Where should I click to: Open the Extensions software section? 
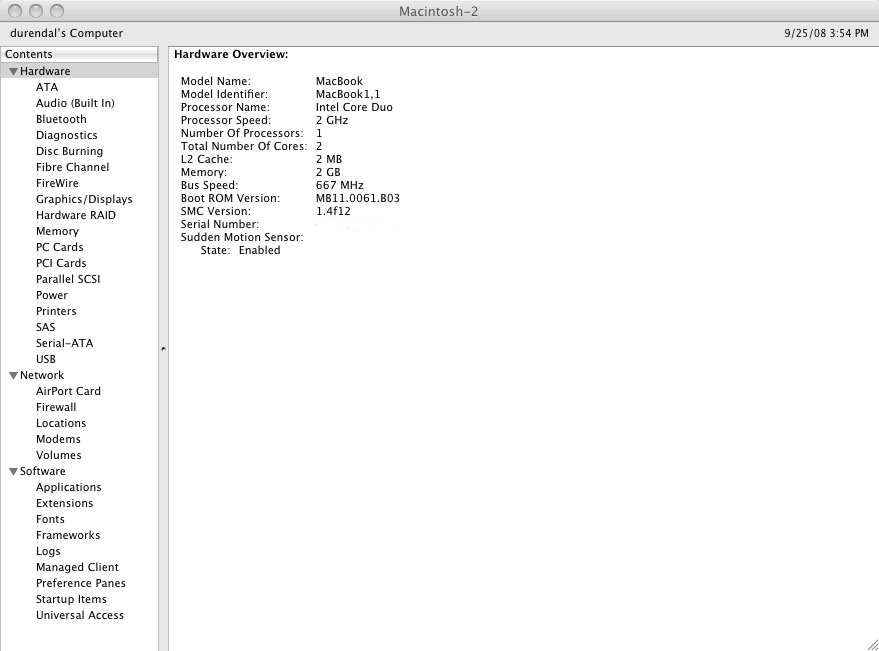[x=64, y=503]
